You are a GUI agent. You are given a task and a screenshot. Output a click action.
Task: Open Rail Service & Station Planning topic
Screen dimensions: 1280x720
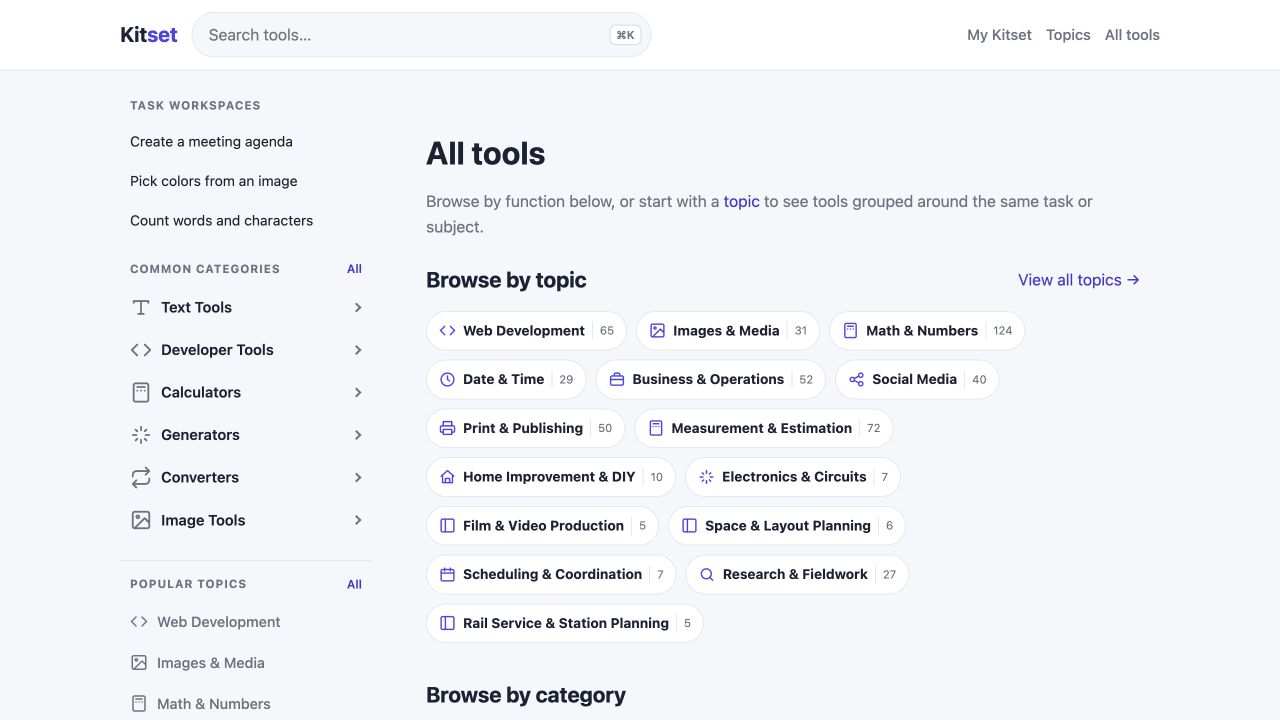(x=565, y=623)
